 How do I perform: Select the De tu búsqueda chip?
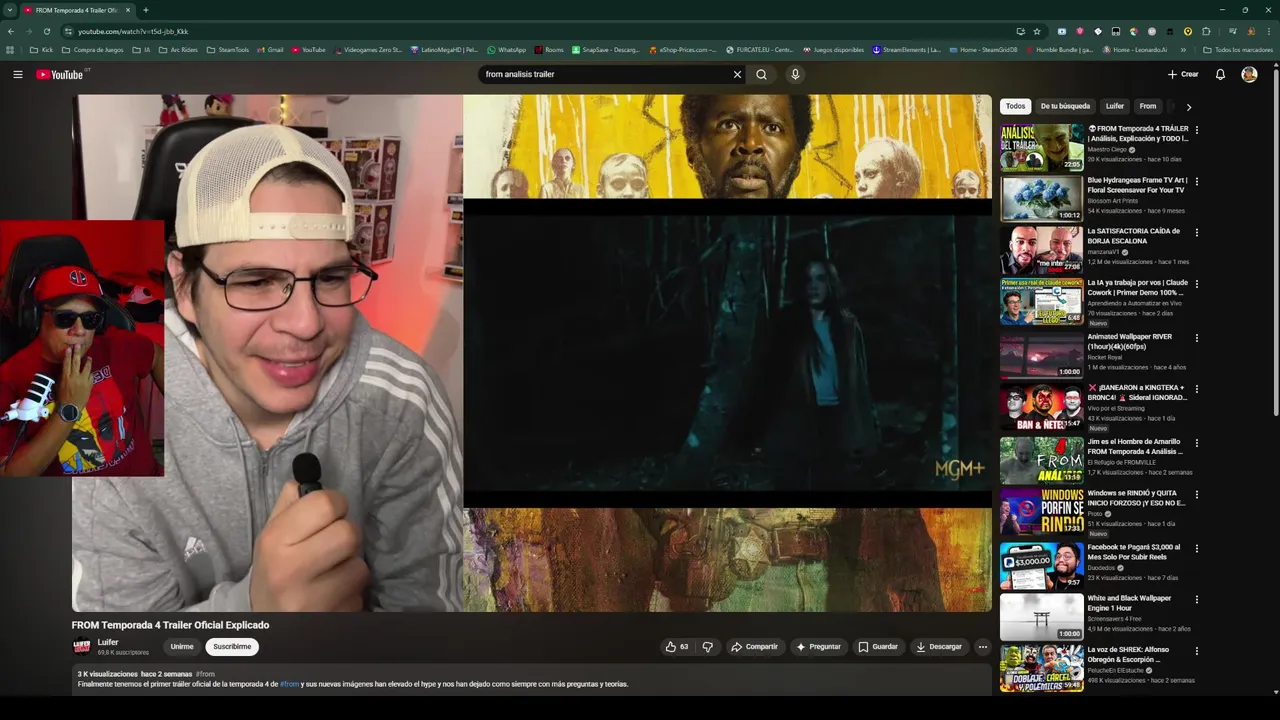(1065, 106)
